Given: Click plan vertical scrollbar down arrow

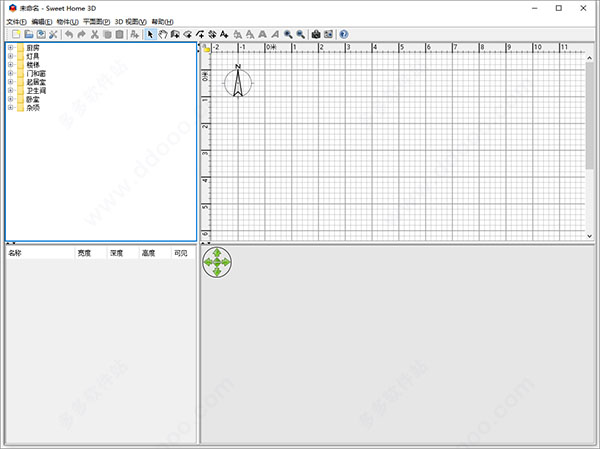Looking at the screenshot, I should (x=589, y=236).
